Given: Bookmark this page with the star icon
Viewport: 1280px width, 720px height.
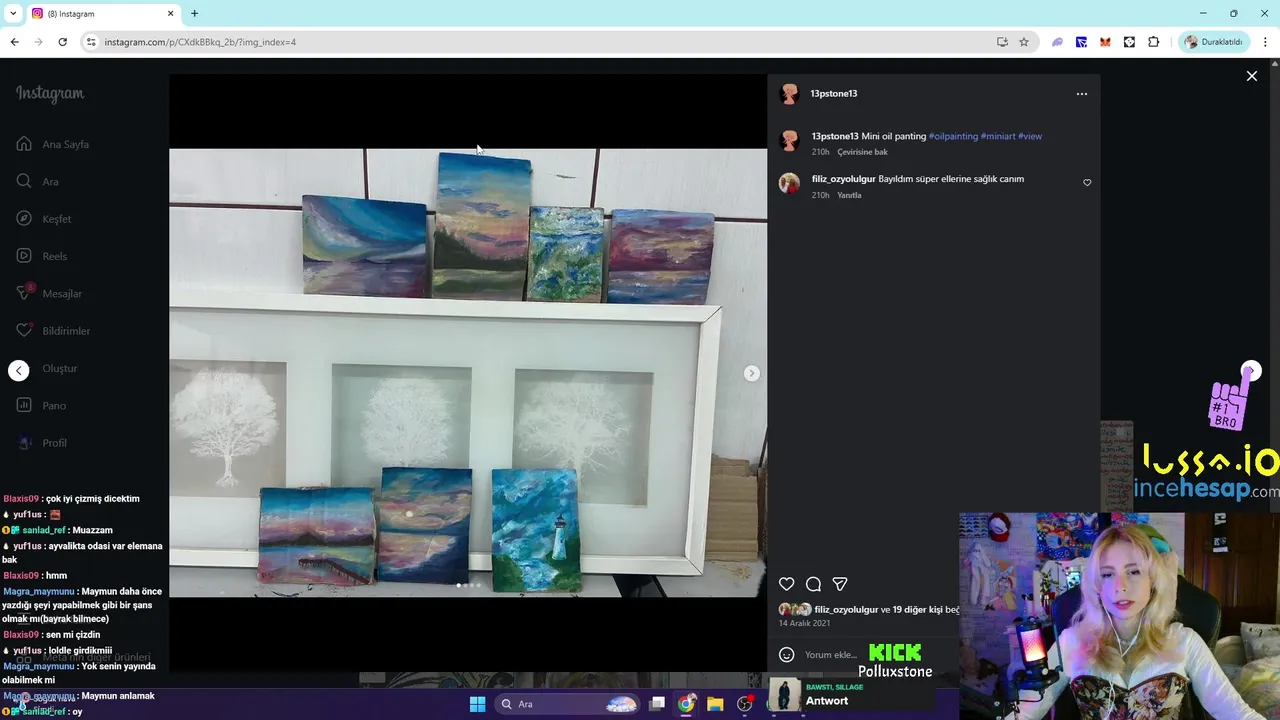Looking at the screenshot, I should coord(1024,42).
